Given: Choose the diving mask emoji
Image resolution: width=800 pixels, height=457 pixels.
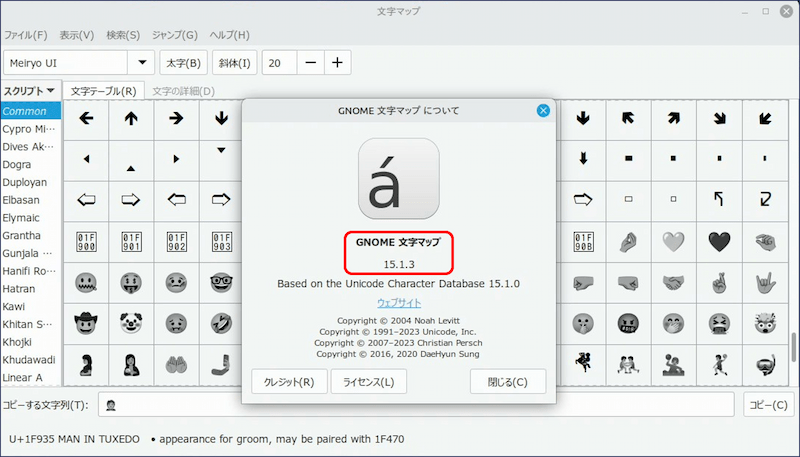Looking at the screenshot, I should [765, 362].
